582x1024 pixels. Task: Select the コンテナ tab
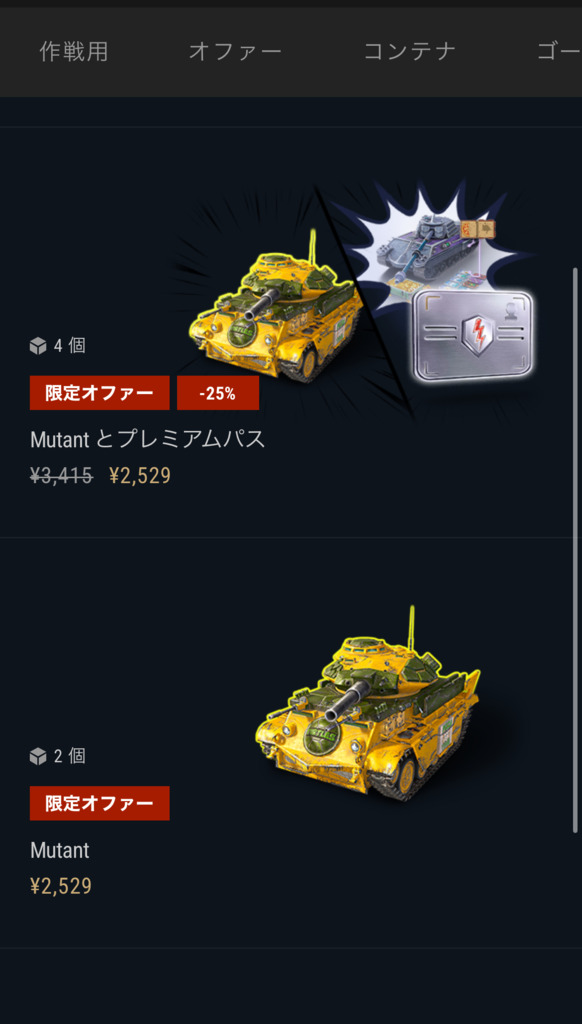tap(410, 52)
